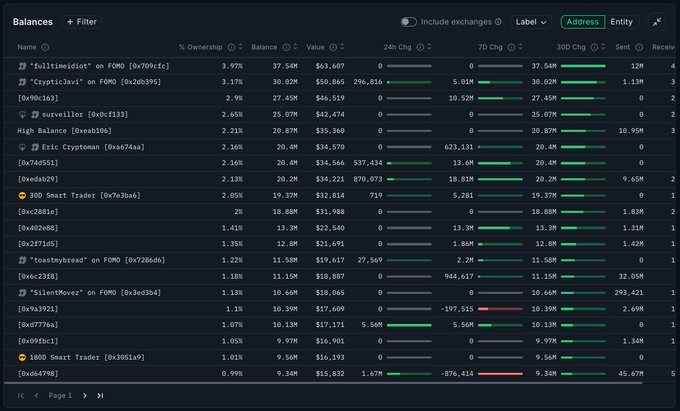The width and height of the screenshot is (680, 411).
Task: Click the info icon beside % Ownership header
Action: coord(232,47)
